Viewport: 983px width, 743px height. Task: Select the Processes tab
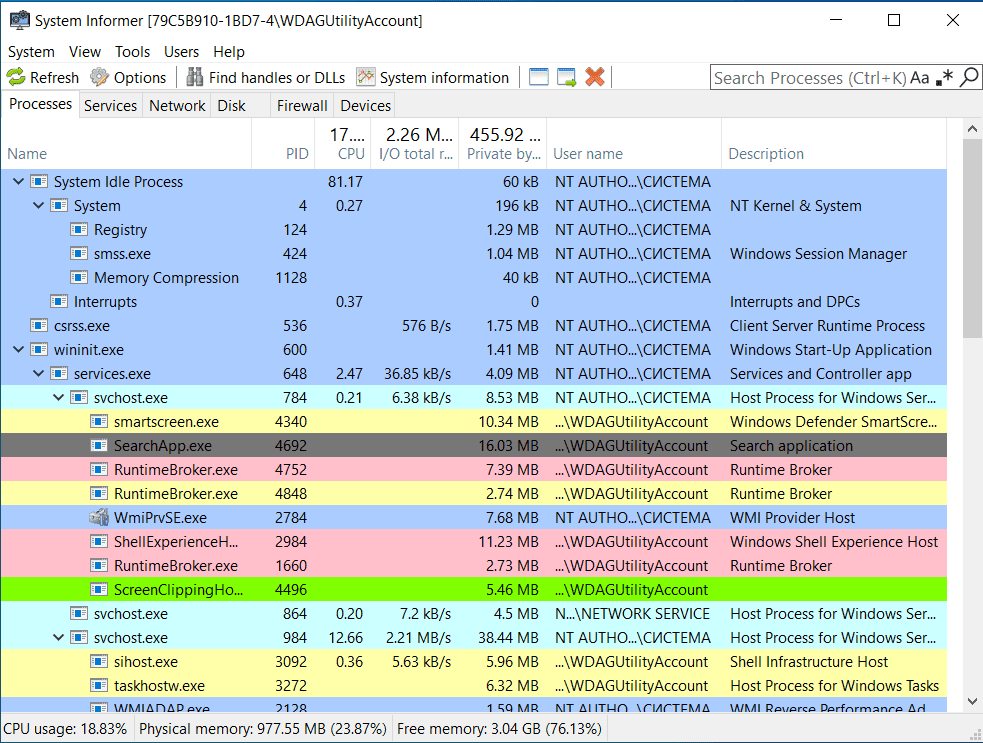coord(40,104)
